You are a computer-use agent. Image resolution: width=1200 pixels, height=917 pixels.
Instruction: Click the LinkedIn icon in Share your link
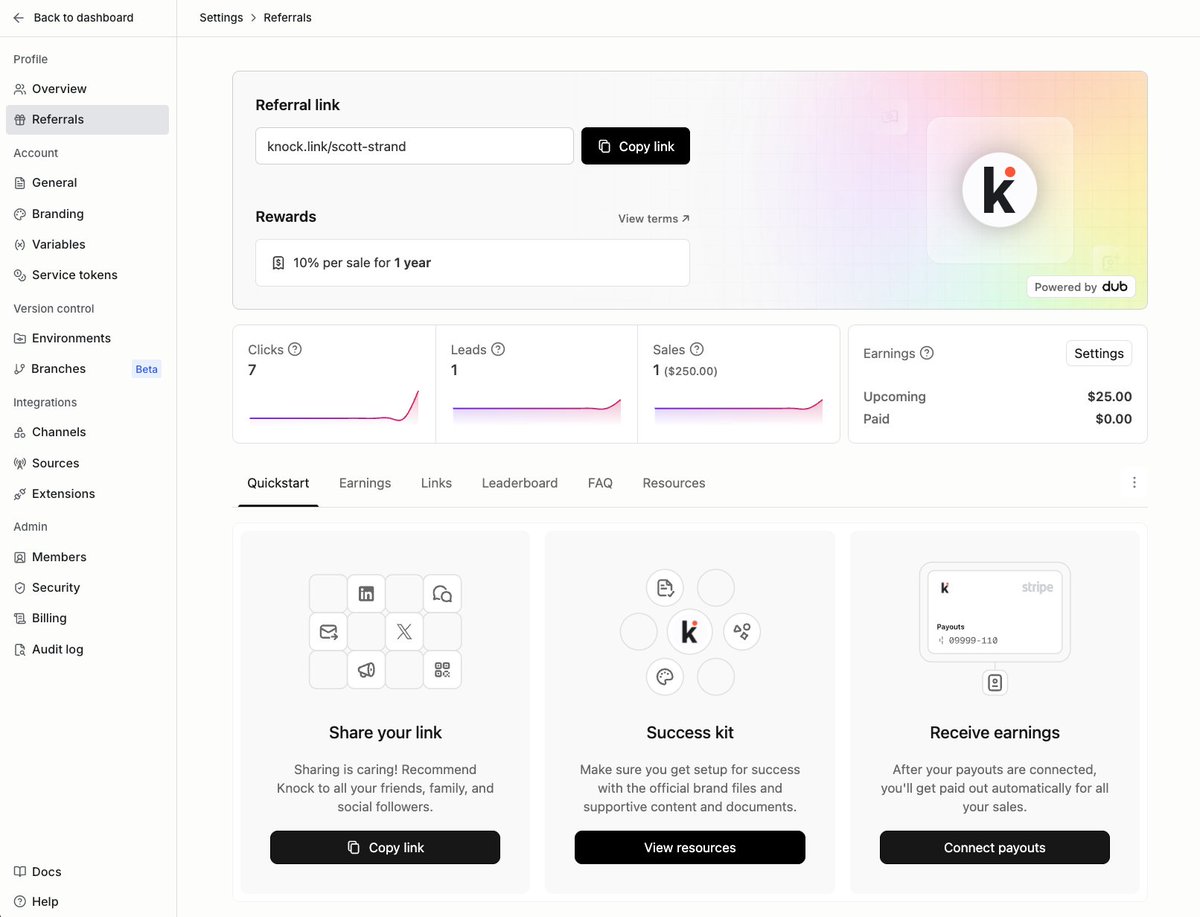click(x=366, y=594)
